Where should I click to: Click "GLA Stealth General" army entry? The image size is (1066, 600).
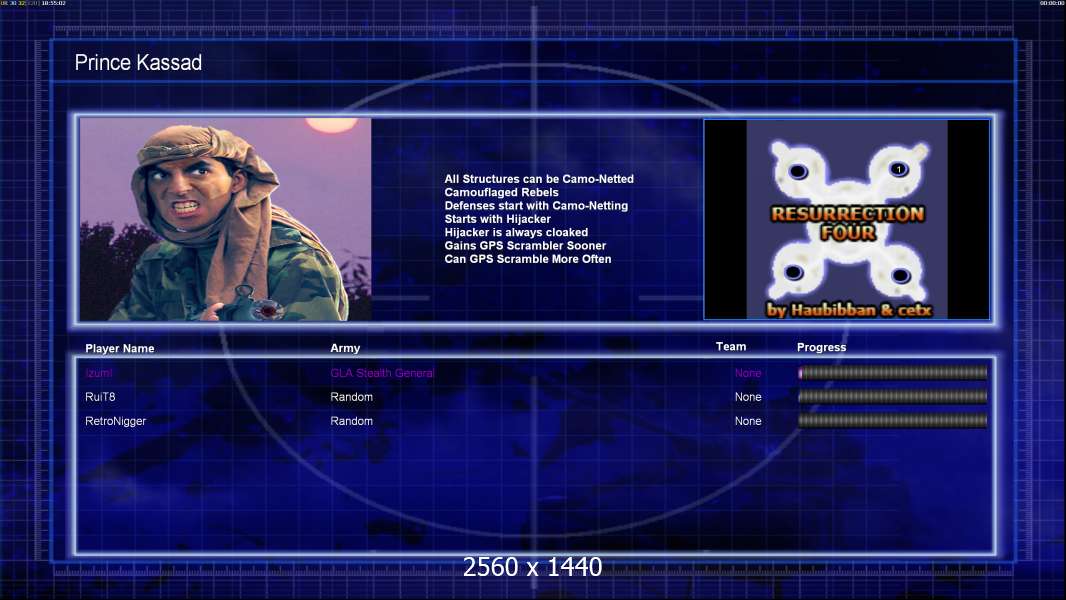point(382,373)
